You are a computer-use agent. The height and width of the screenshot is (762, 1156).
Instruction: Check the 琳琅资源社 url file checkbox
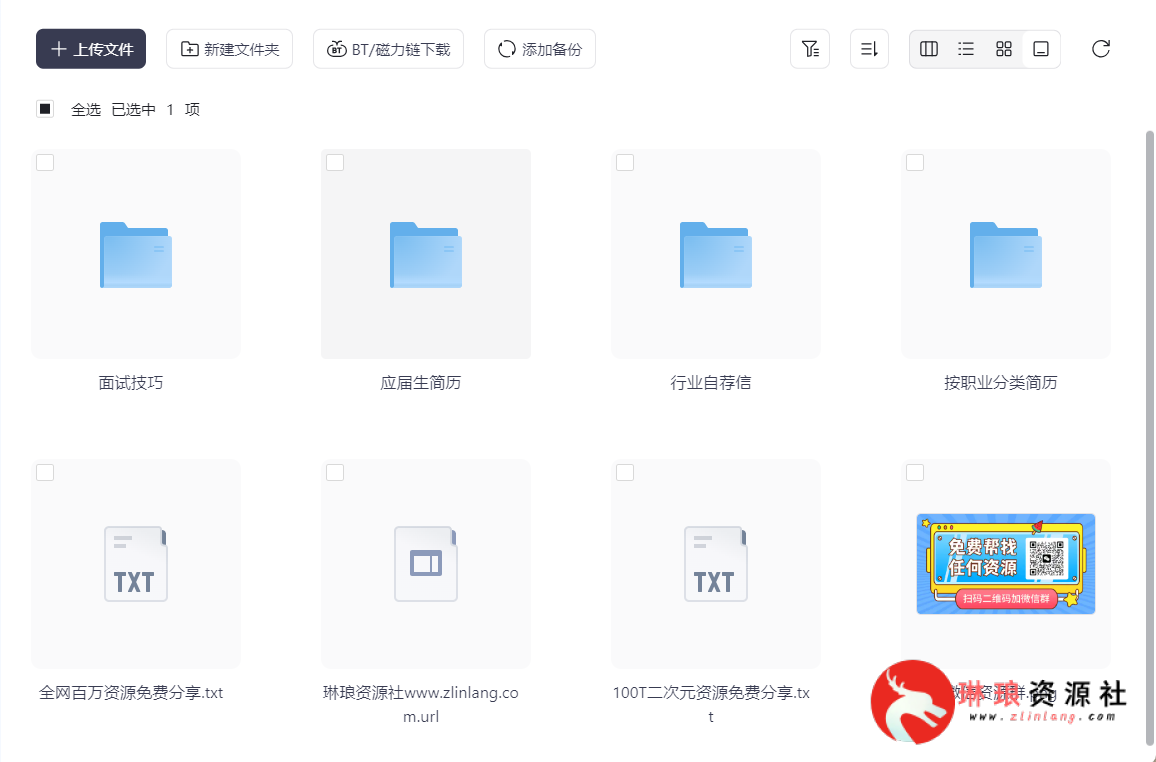[335, 472]
